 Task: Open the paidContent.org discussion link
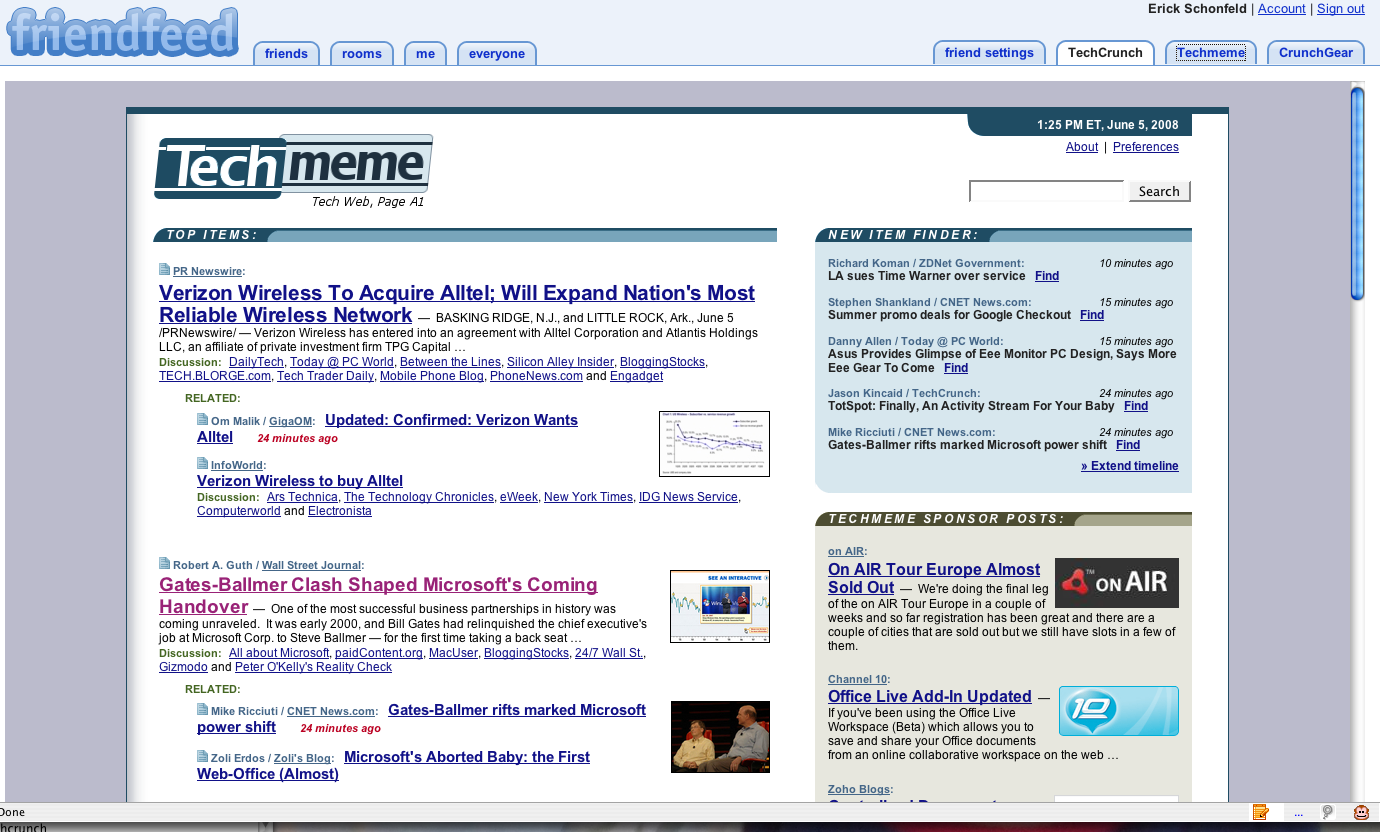pyautogui.click(x=379, y=653)
